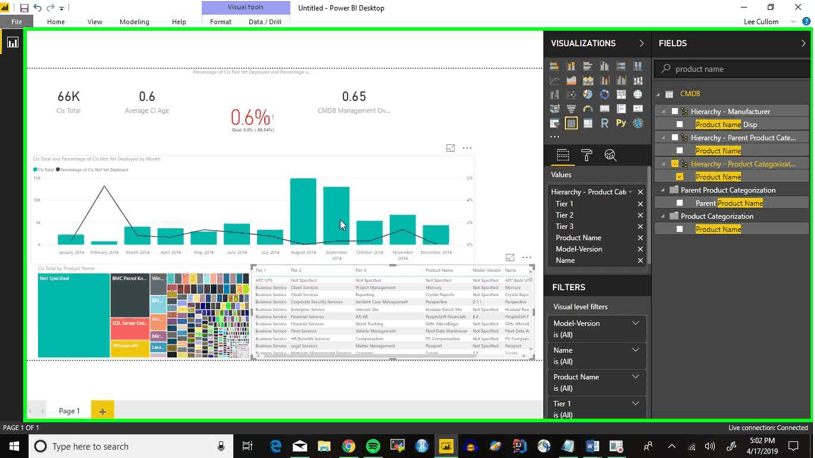
Task: Select the R script visual
Action: (x=604, y=123)
